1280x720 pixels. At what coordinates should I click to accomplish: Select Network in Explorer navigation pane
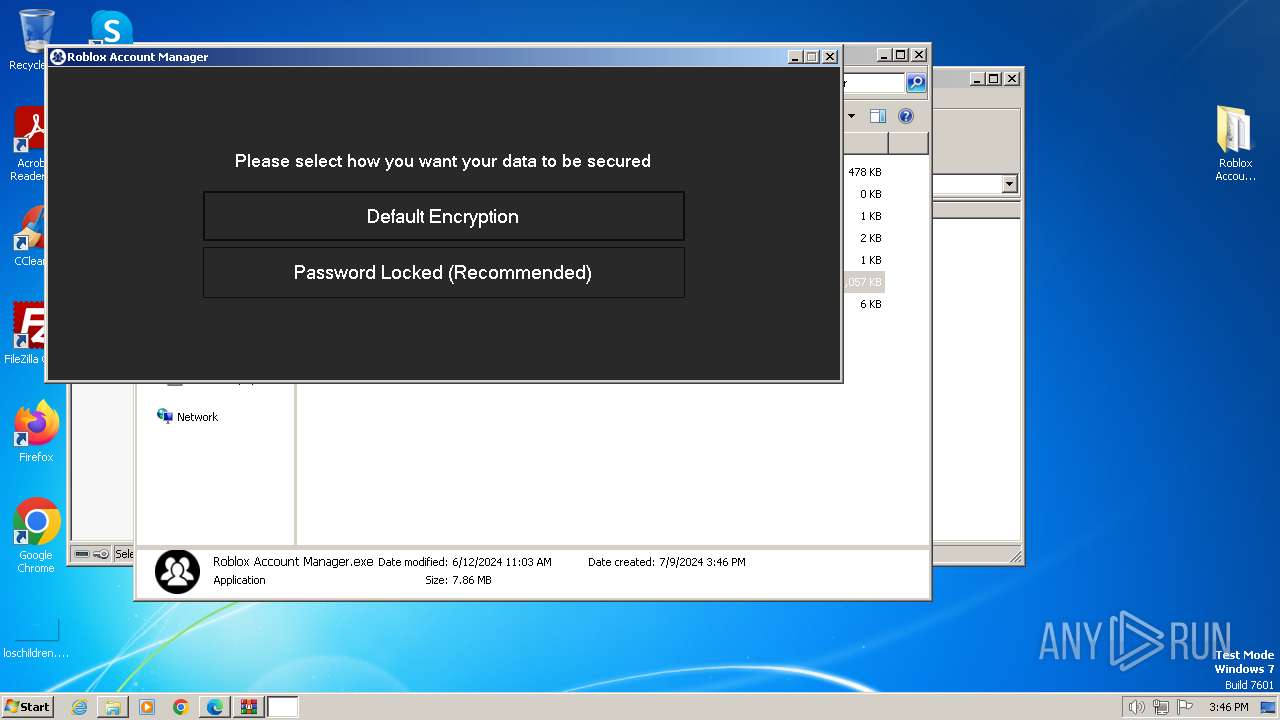click(187, 417)
